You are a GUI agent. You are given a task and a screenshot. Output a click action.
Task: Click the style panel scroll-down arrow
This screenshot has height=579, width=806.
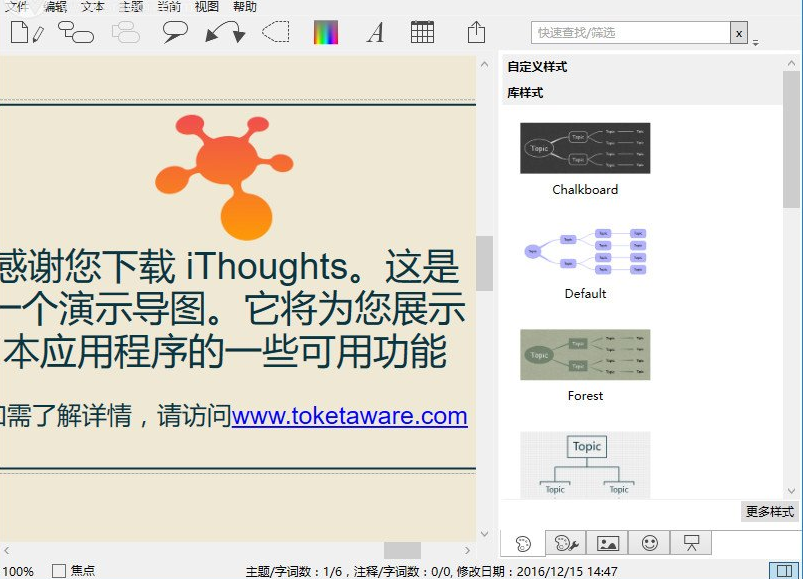(x=791, y=491)
